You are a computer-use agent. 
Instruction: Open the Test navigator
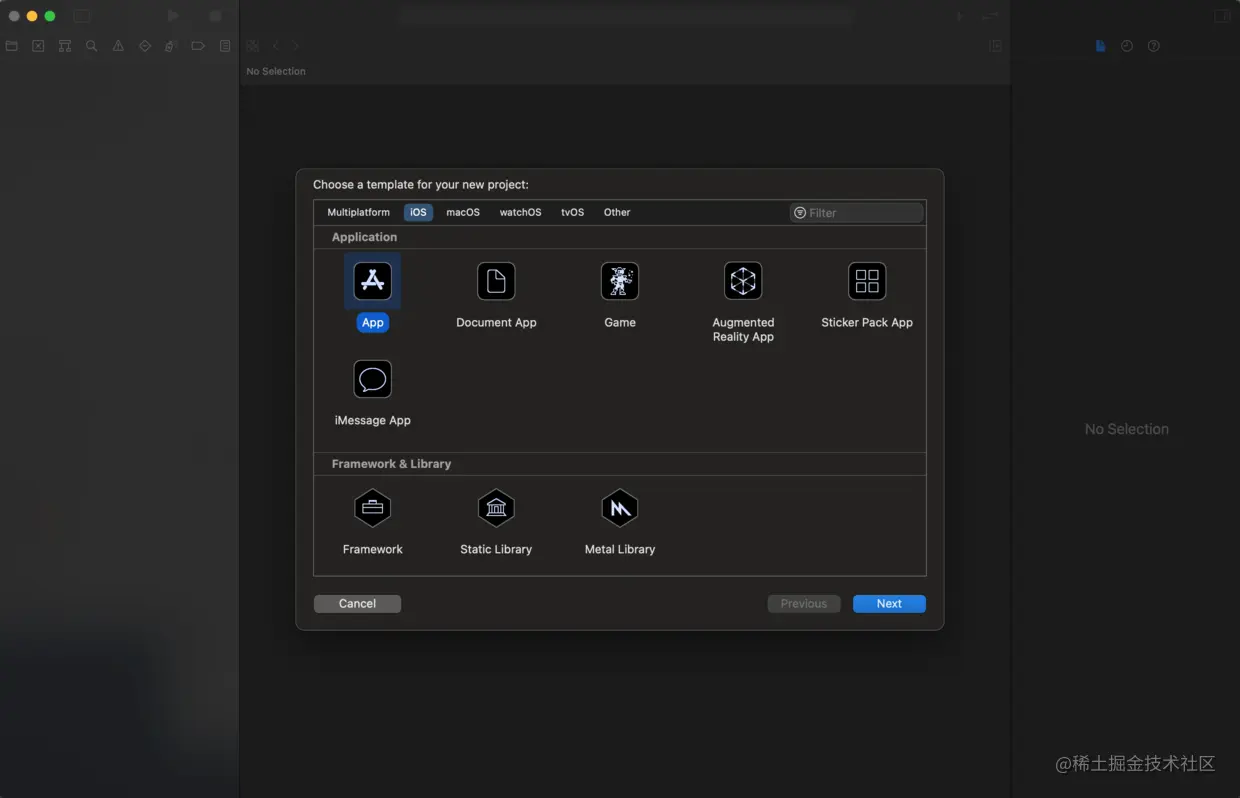pos(144,46)
